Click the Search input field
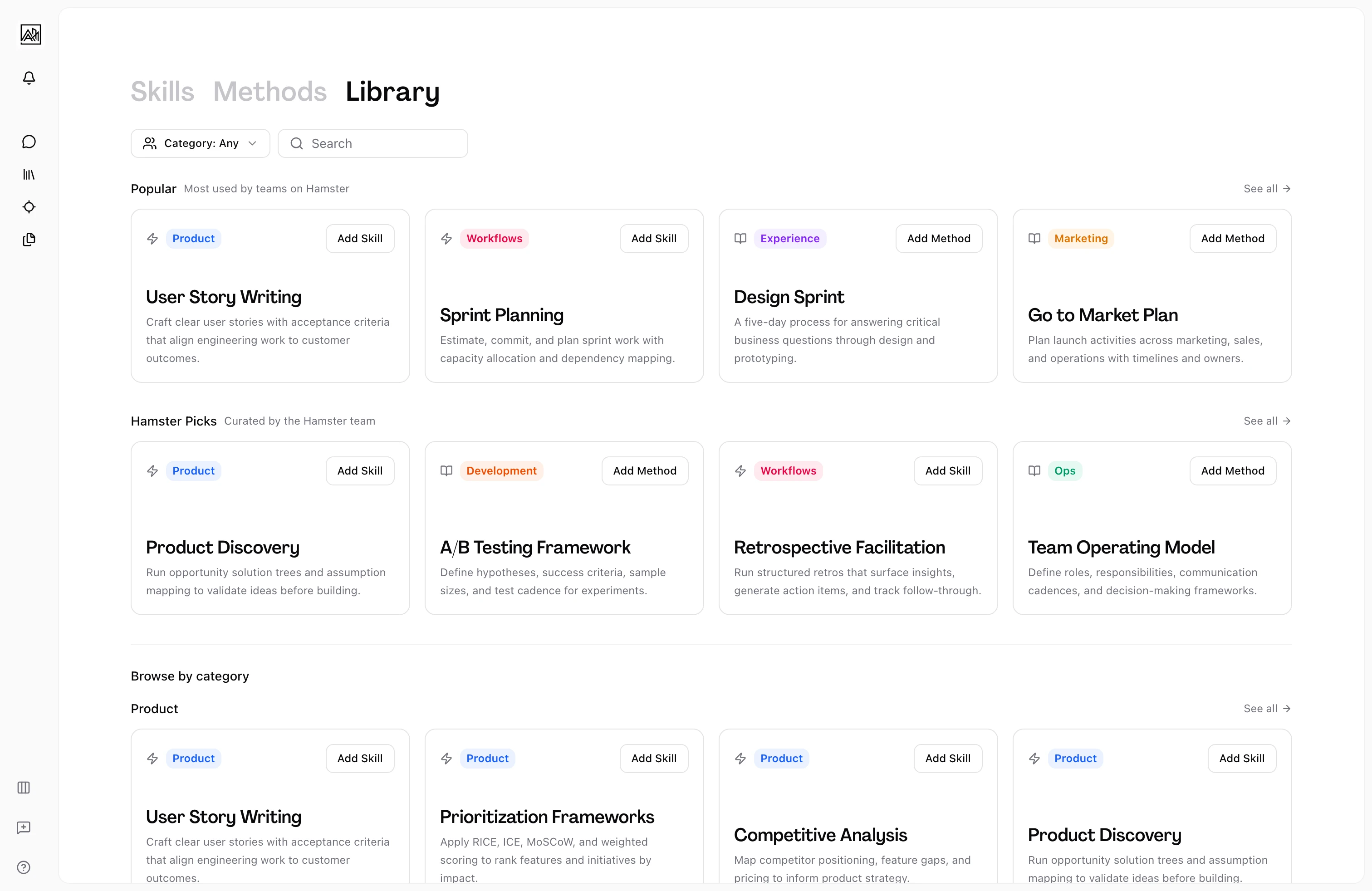The image size is (1372, 891). [x=381, y=143]
